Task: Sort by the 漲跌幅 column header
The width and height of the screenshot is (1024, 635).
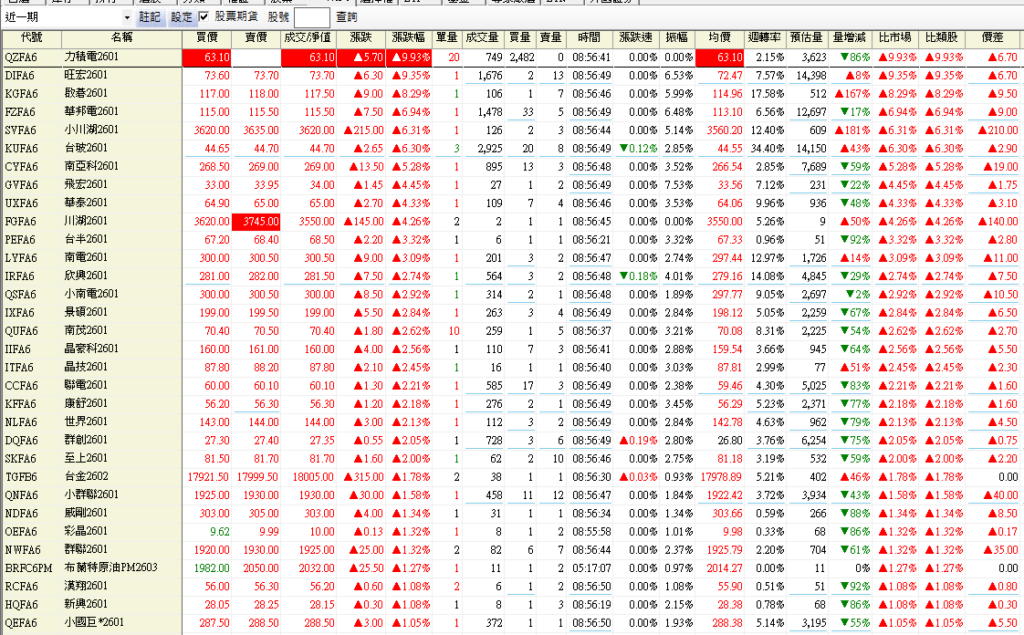Action: coord(410,37)
